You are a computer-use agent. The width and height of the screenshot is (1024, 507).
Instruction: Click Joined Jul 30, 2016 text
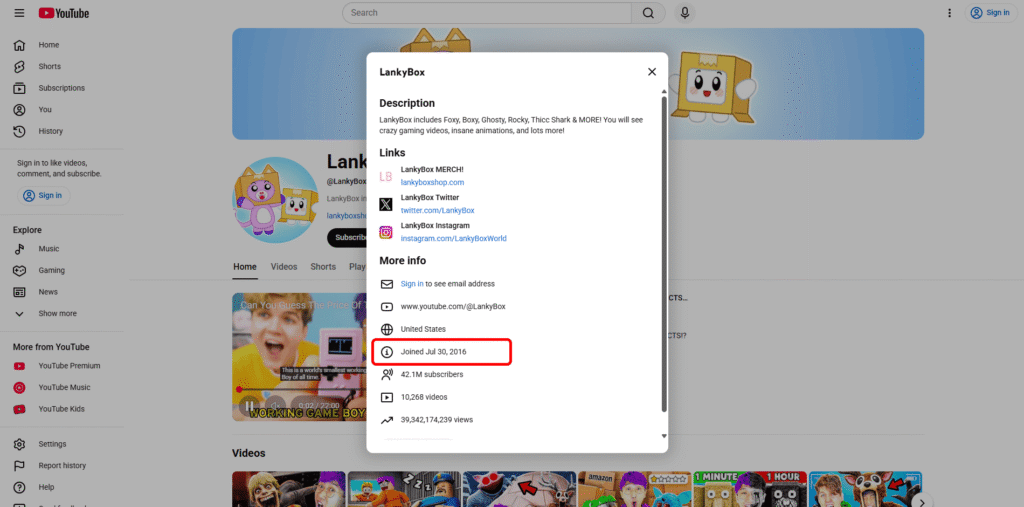tap(434, 352)
